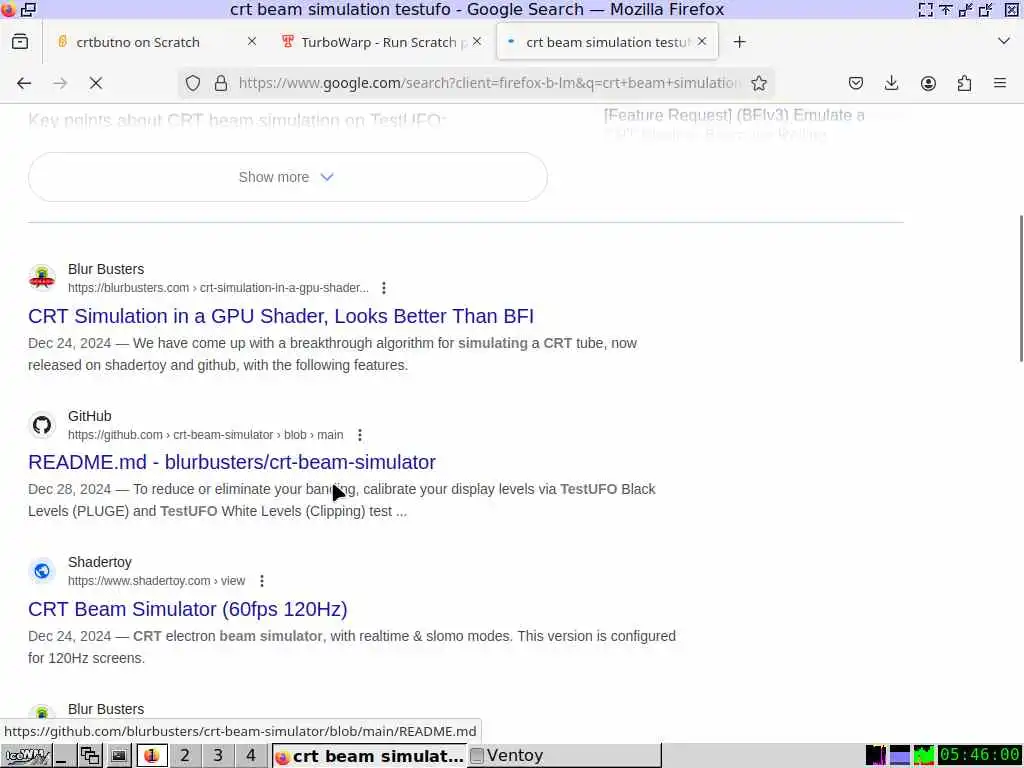This screenshot has width=1024, height=768.
Task: Open README.md blurbusters/crt-beam-simulator link
Action: pyautogui.click(x=232, y=462)
